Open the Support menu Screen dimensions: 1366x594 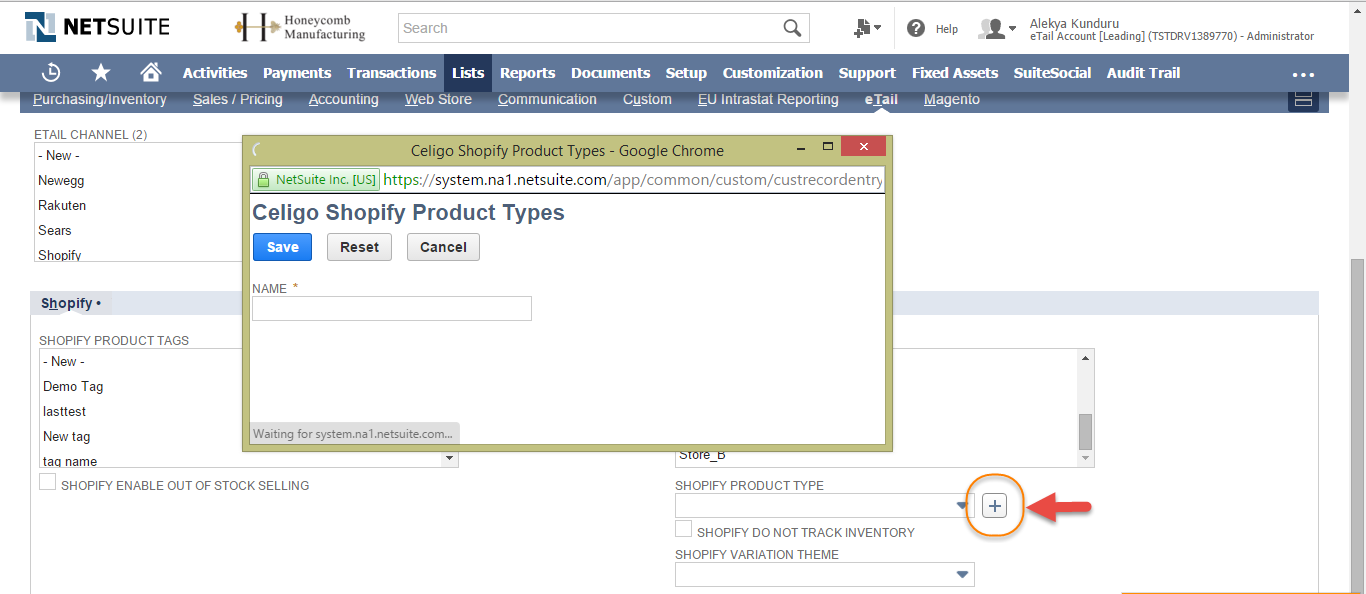click(867, 73)
